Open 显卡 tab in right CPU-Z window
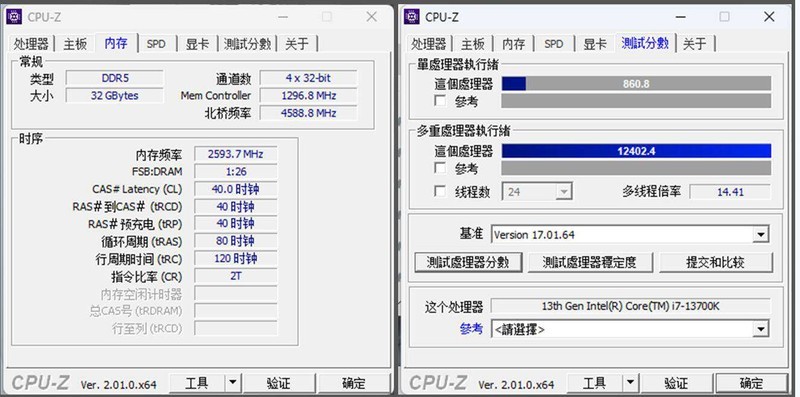This screenshot has height=397, width=800. (595, 44)
